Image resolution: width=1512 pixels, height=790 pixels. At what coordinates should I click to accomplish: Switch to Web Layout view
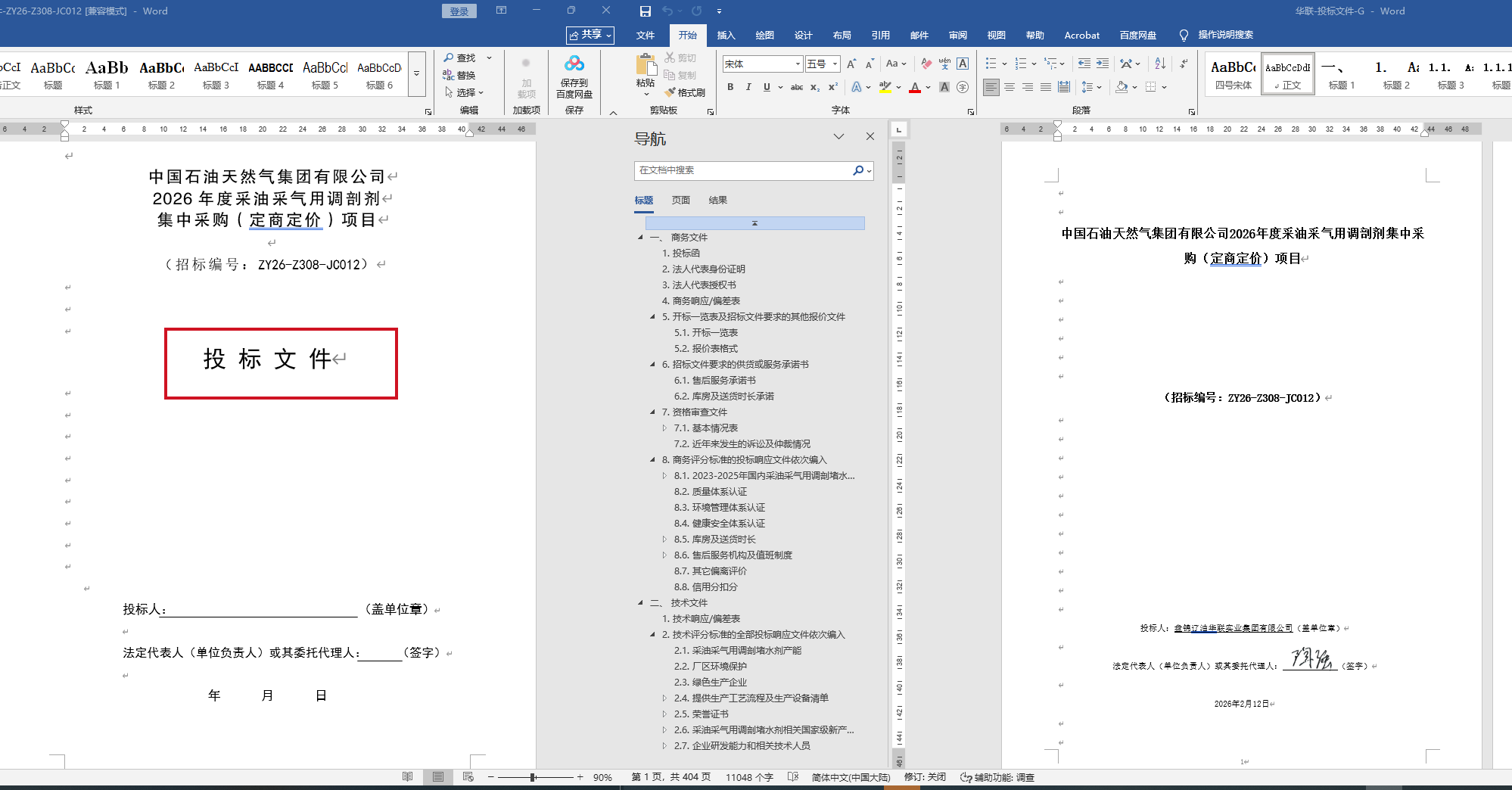[x=468, y=777]
